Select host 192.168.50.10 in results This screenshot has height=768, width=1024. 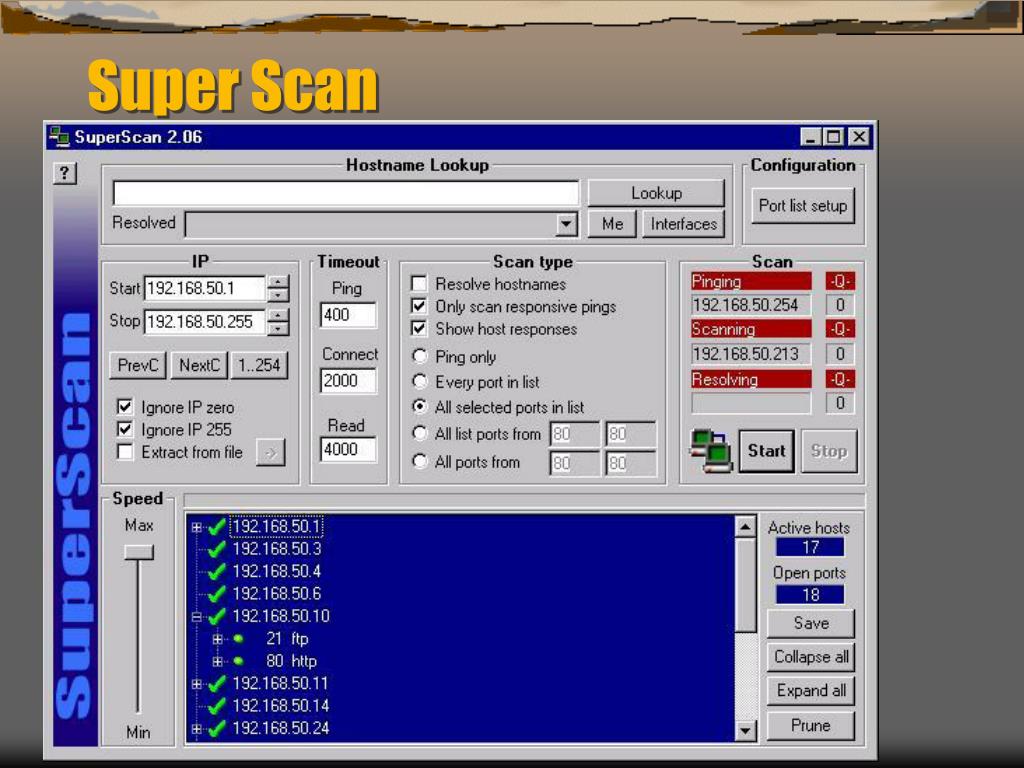click(x=281, y=616)
